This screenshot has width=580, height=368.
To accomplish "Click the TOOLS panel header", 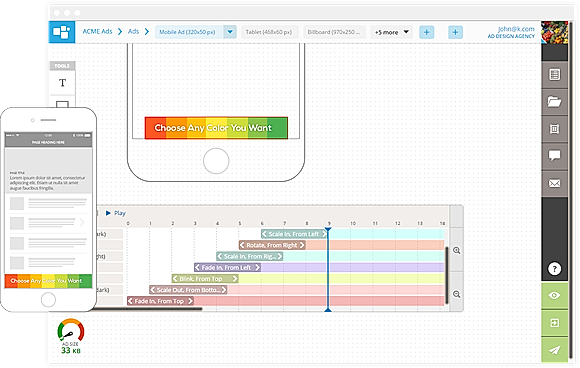I will 62,66.
